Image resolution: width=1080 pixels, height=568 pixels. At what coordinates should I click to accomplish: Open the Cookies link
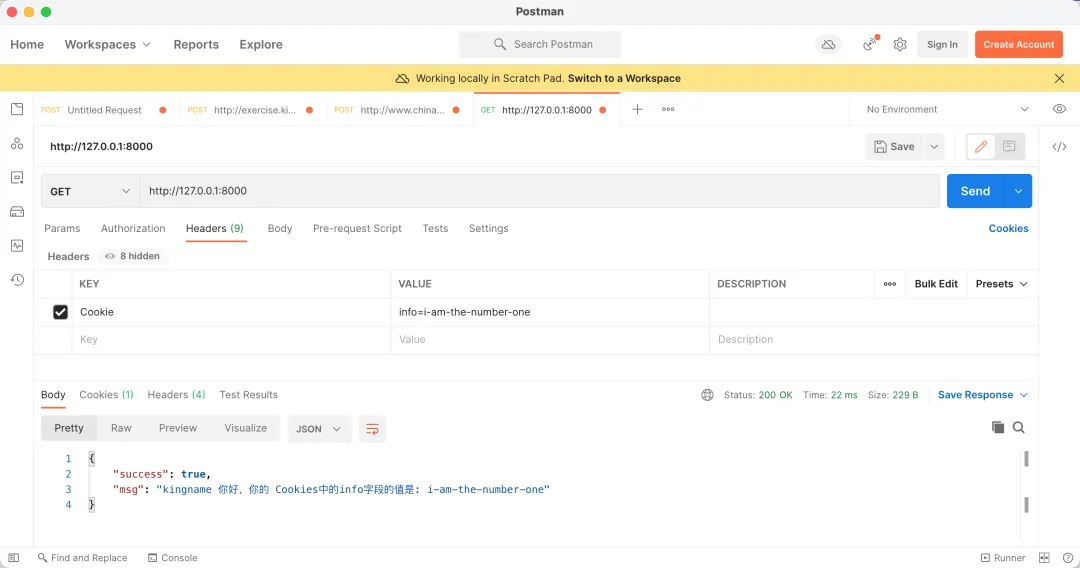point(1008,229)
